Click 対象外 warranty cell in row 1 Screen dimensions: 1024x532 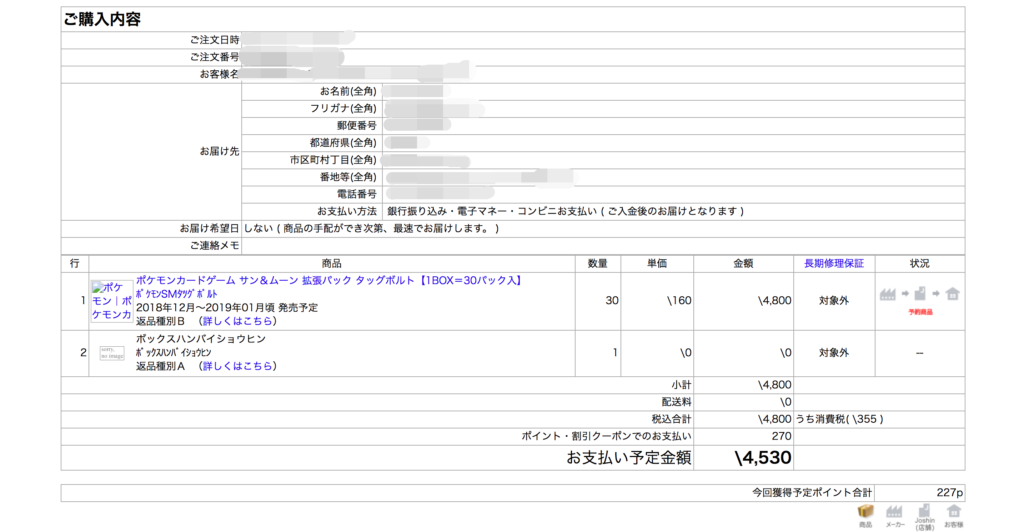point(834,301)
